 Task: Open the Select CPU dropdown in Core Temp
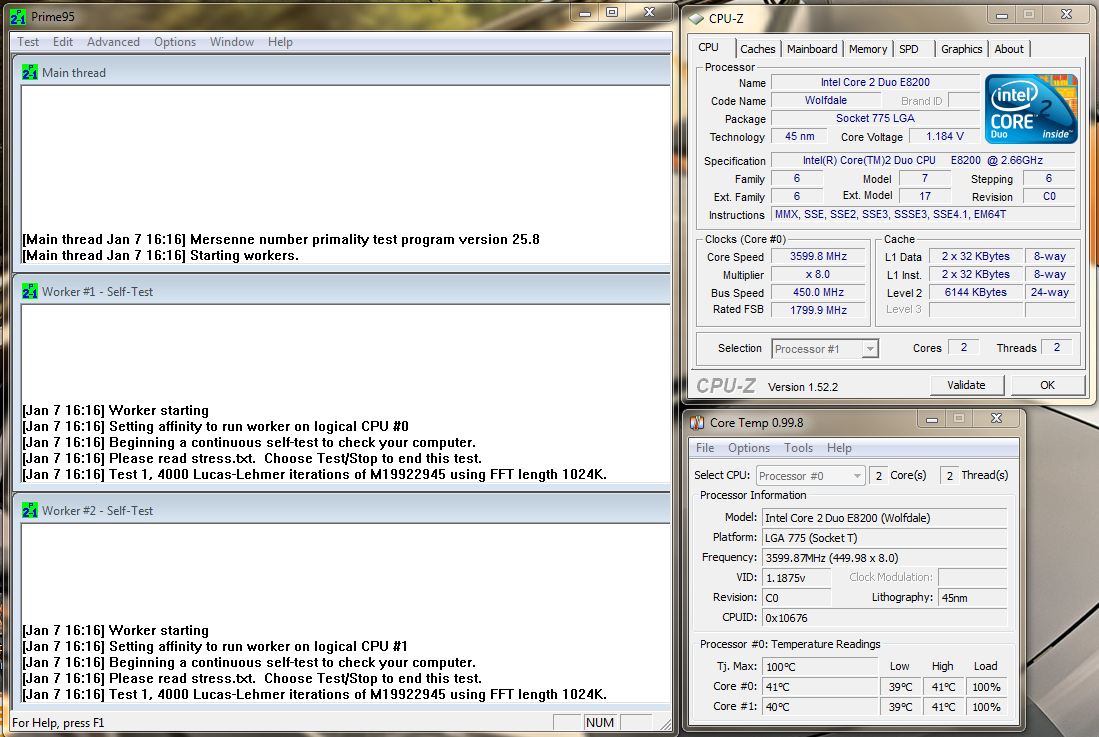(x=810, y=476)
